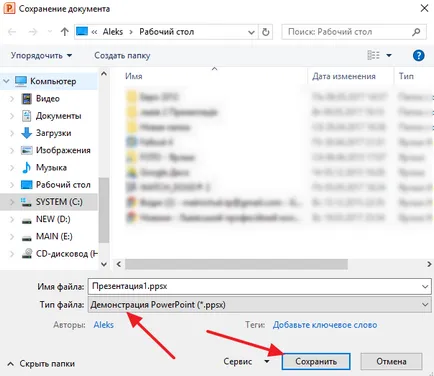Refresh the current folder view
Viewport: 434px width, 376px height.
tap(266, 32)
